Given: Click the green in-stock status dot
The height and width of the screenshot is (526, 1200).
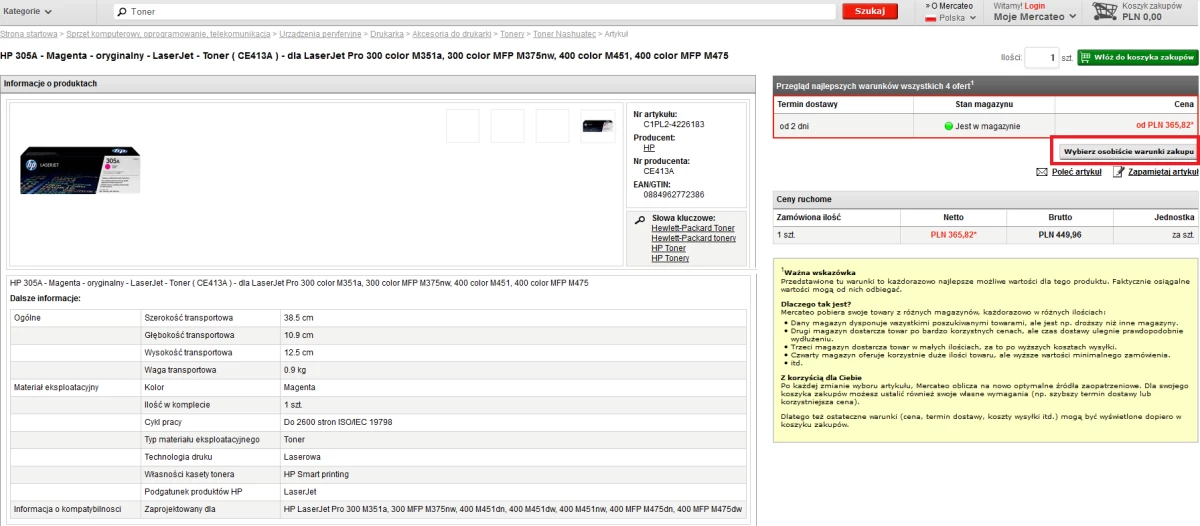Looking at the screenshot, I should (949, 126).
